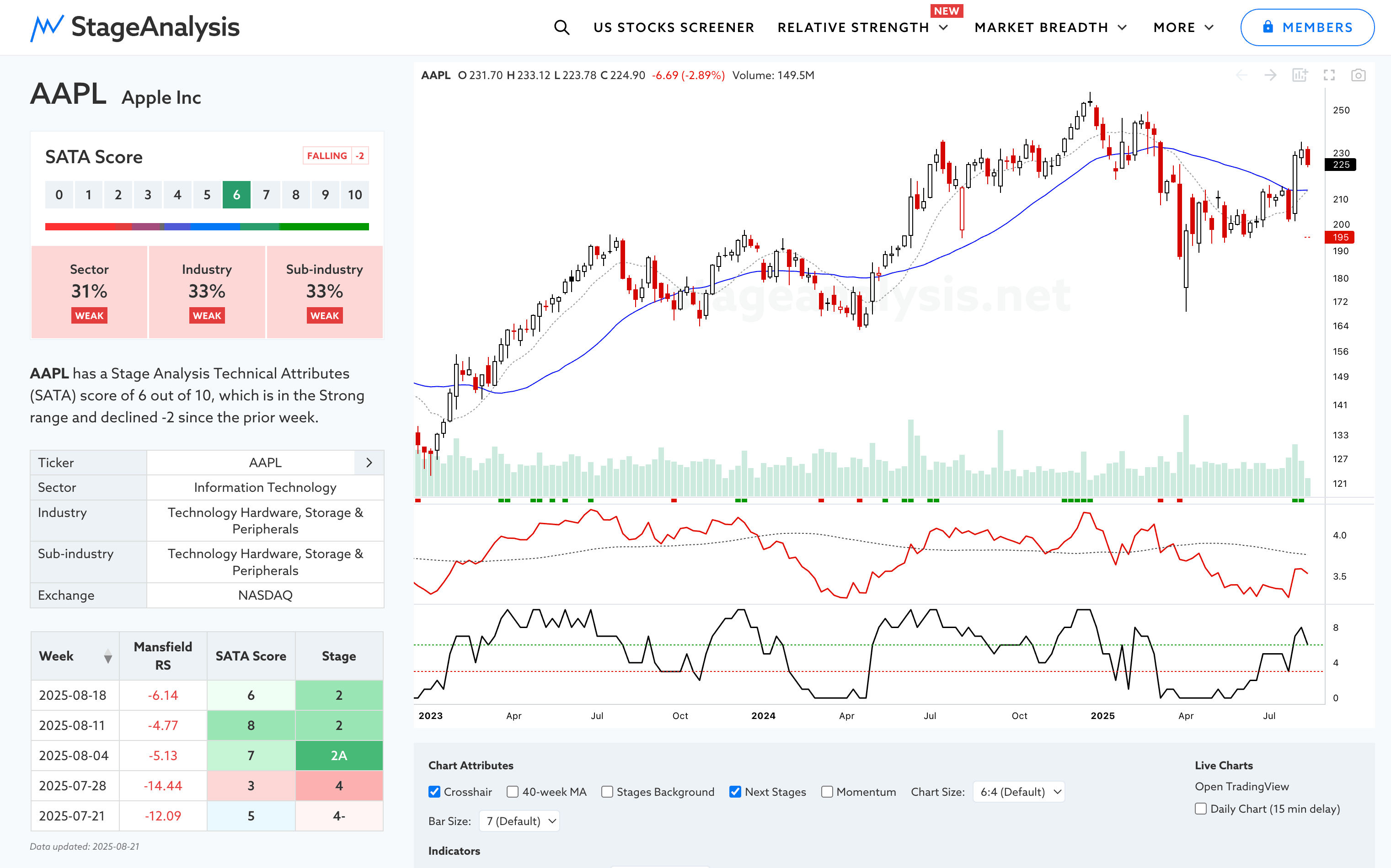Click the 225 price label on axis
1391x868 pixels.
pos(1340,165)
